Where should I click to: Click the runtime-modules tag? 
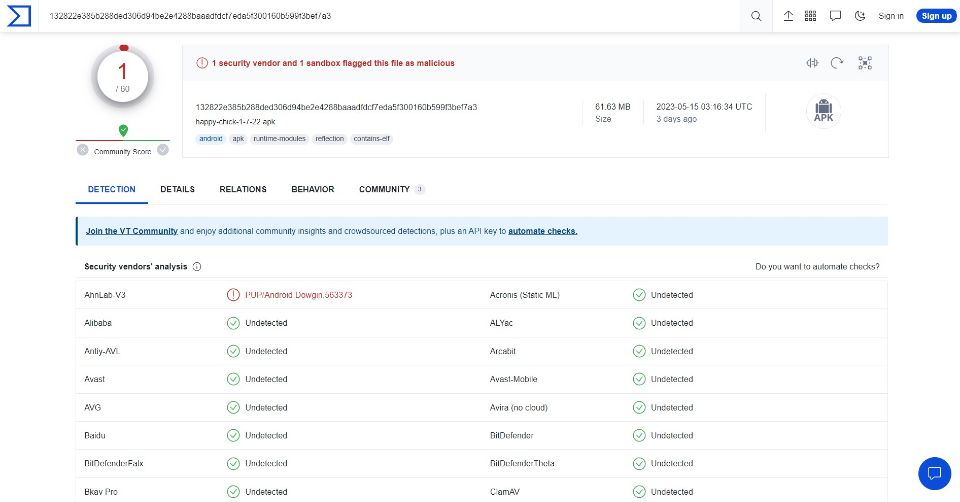pyautogui.click(x=279, y=139)
